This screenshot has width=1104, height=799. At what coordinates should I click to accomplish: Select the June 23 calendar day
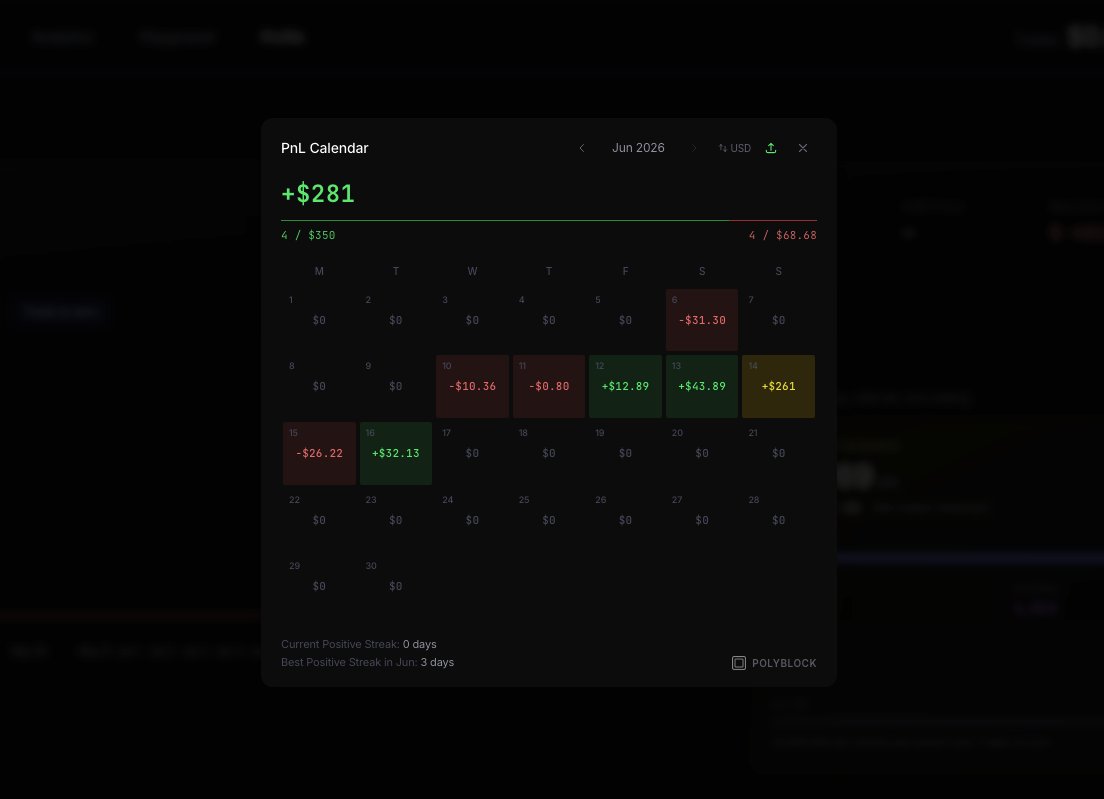(x=396, y=520)
